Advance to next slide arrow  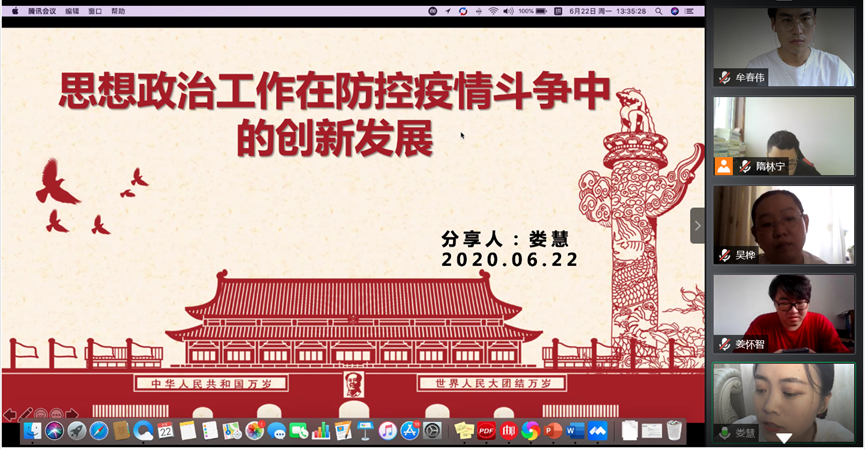[72, 414]
